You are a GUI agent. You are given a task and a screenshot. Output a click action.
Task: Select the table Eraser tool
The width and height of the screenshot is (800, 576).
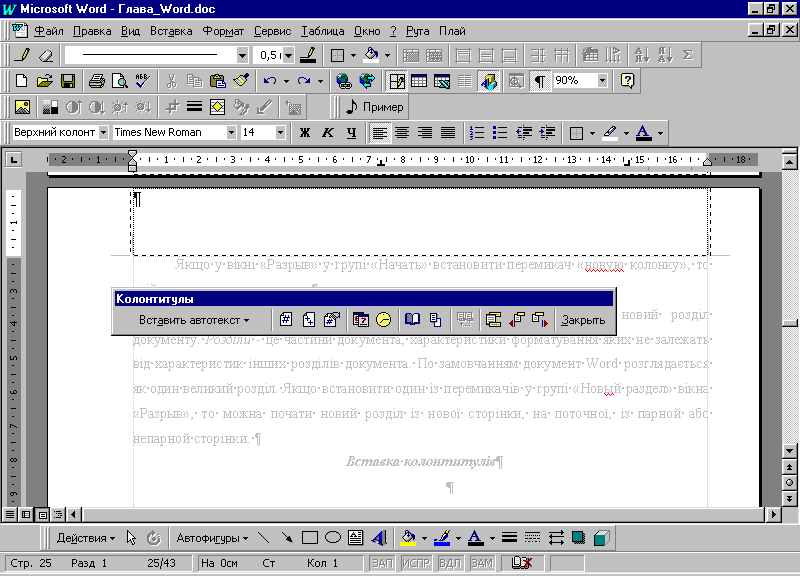(46, 55)
